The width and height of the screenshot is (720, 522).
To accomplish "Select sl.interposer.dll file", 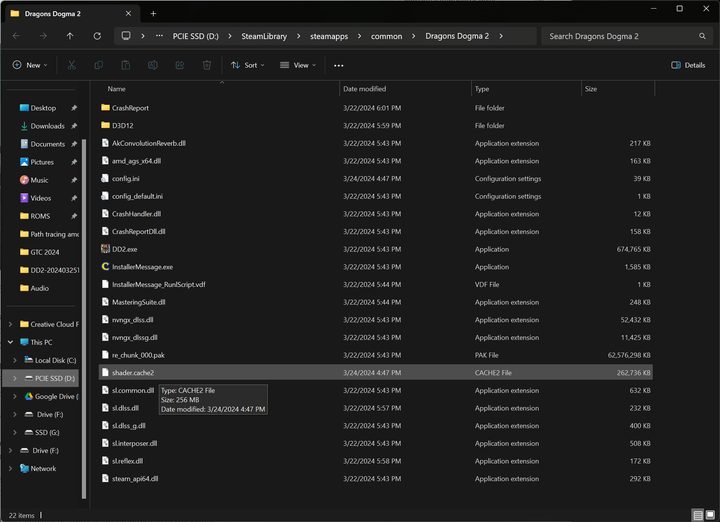I will [376, 443].
